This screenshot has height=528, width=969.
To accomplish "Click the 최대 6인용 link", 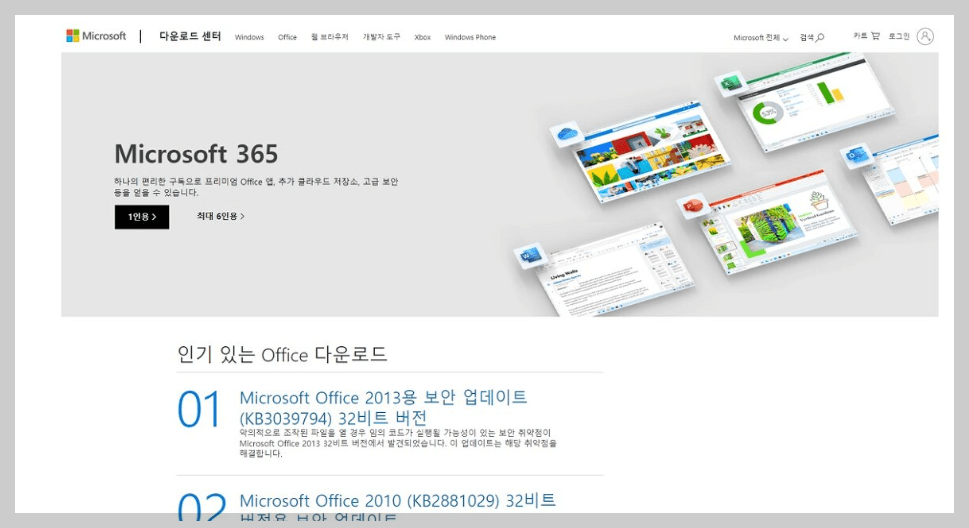I will [221, 216].
